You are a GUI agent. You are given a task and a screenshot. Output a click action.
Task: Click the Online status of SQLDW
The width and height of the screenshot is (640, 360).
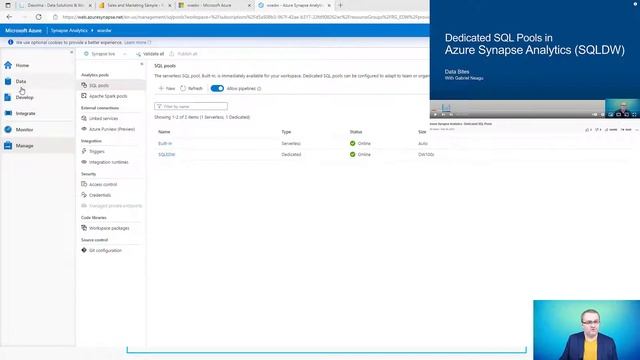[x=360, y=155]
